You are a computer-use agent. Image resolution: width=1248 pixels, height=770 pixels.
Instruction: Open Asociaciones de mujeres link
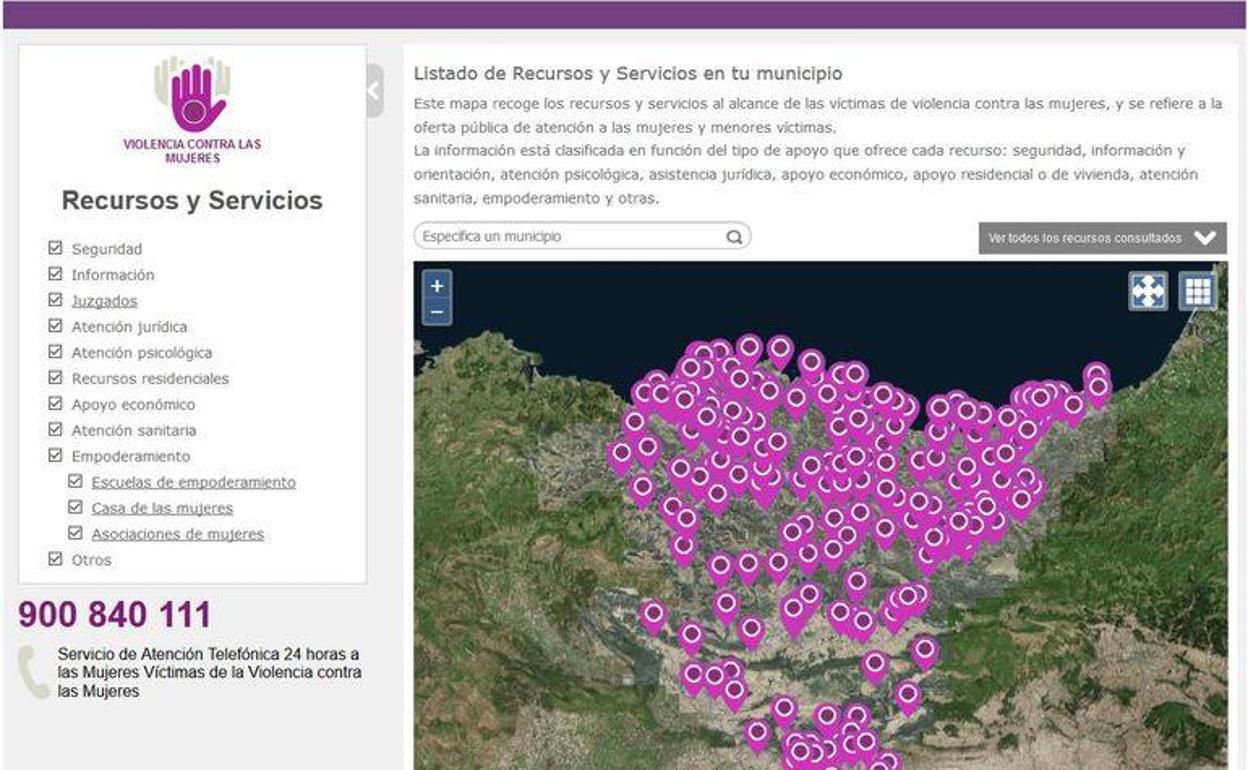(177, 534)
